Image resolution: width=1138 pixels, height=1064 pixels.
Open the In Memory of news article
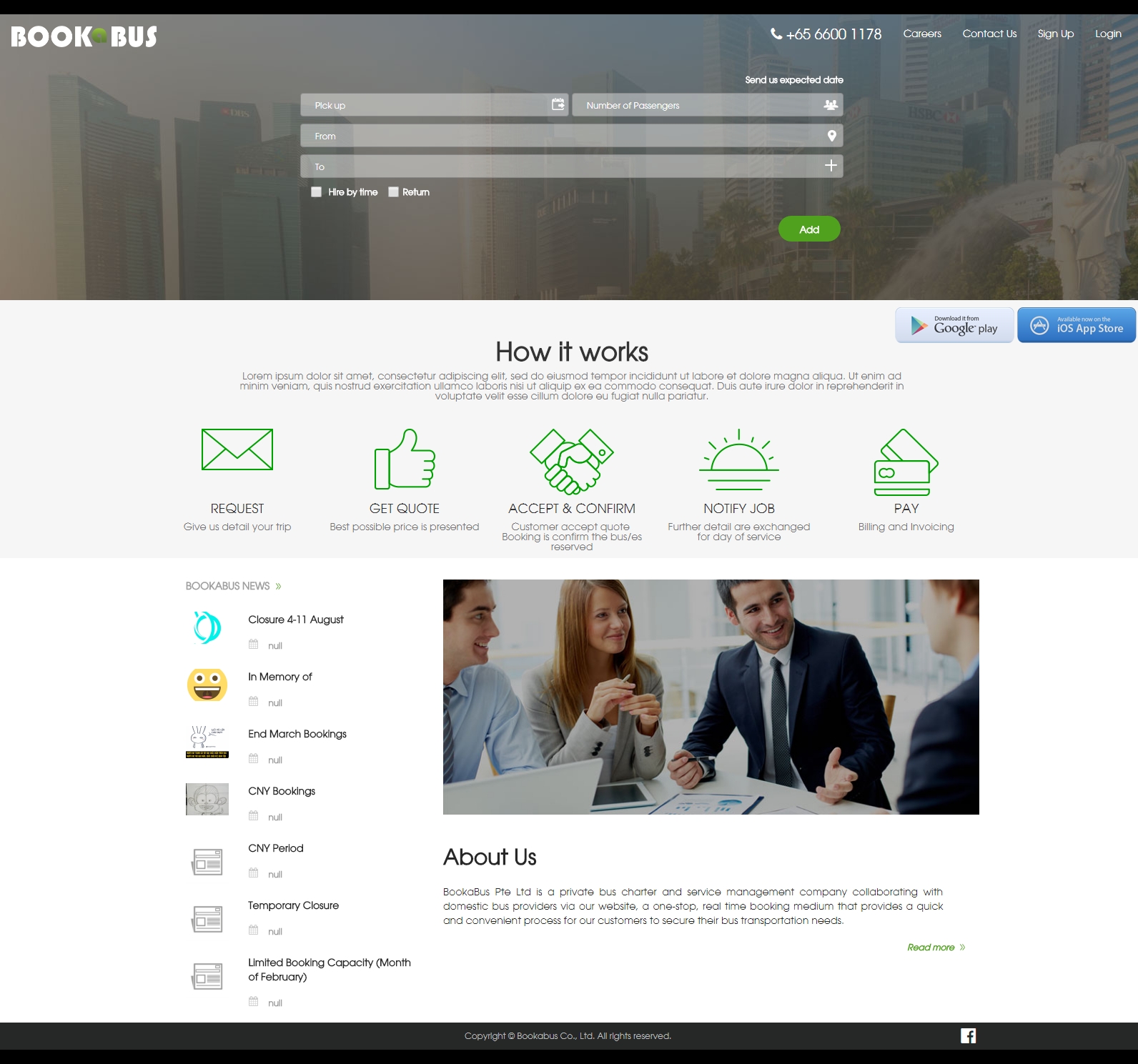pyautogui.click(x=280, y=677)
